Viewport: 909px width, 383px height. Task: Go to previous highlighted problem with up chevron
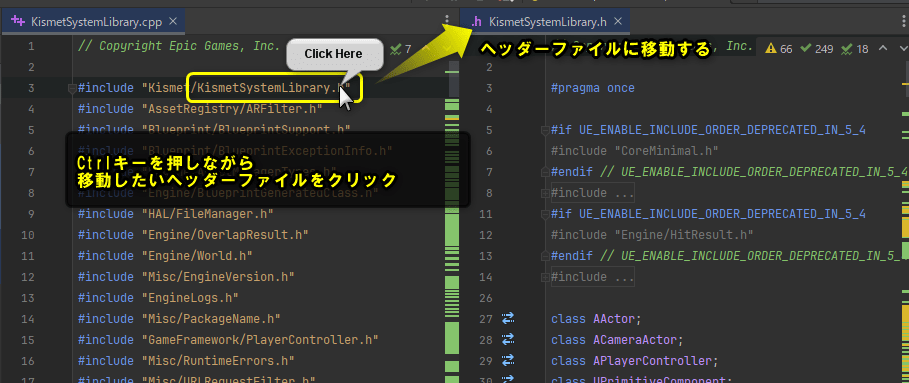(x=883, y=48)
